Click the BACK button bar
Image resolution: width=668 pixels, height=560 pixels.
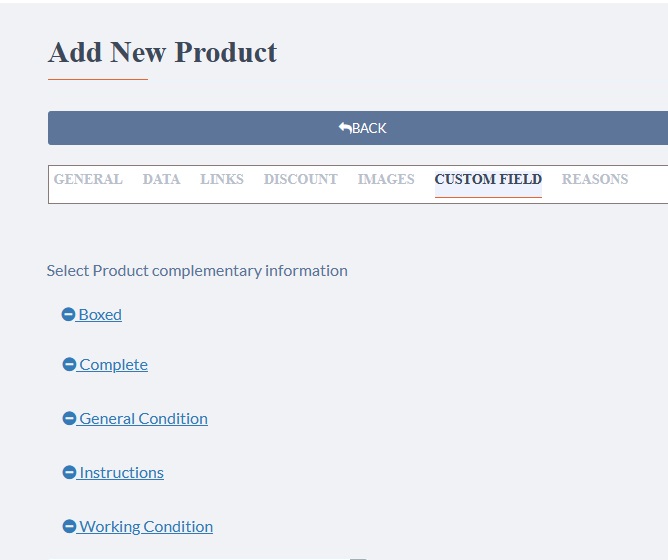[358, 128]
